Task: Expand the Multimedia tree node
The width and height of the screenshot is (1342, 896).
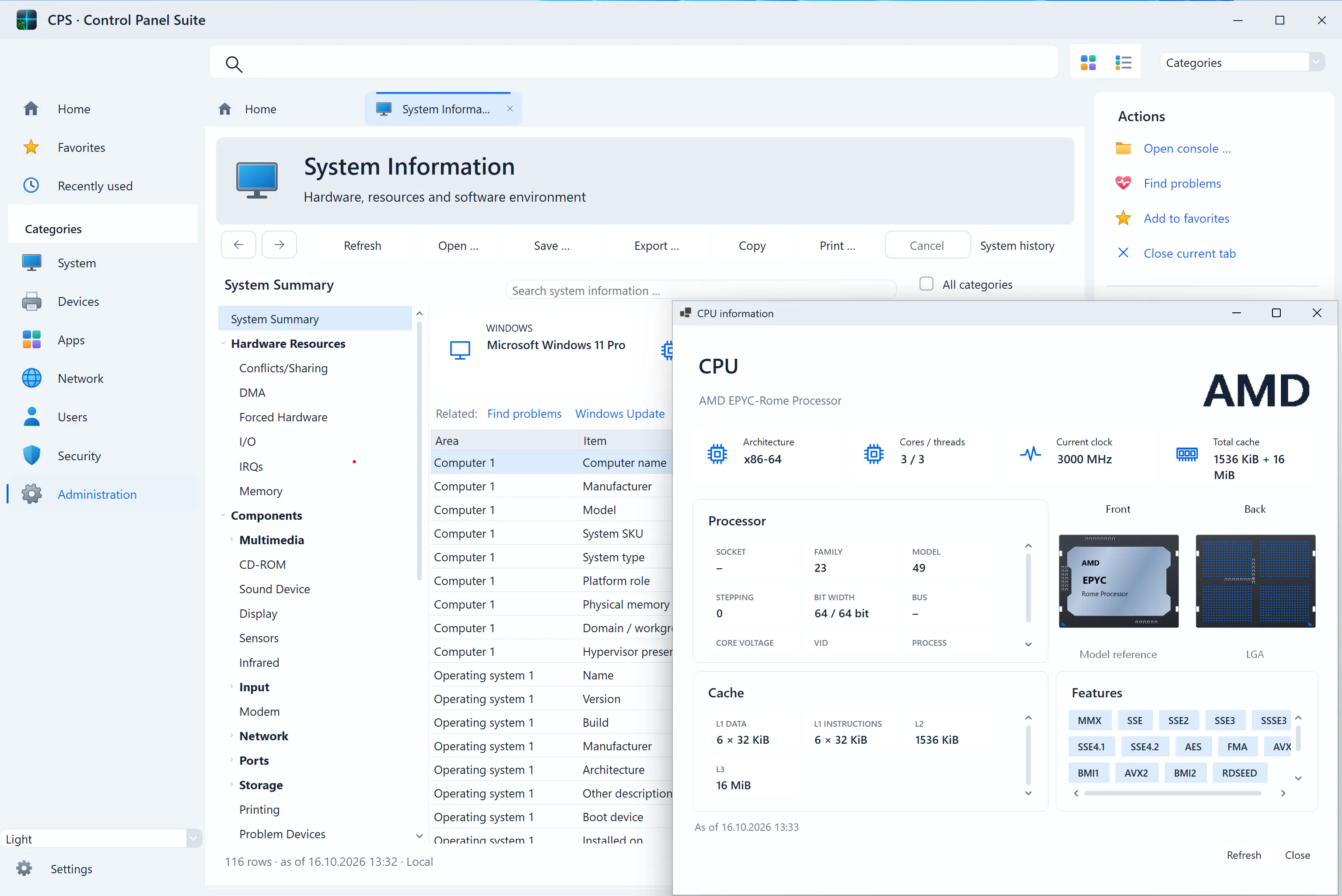Action: click(231, 539)
